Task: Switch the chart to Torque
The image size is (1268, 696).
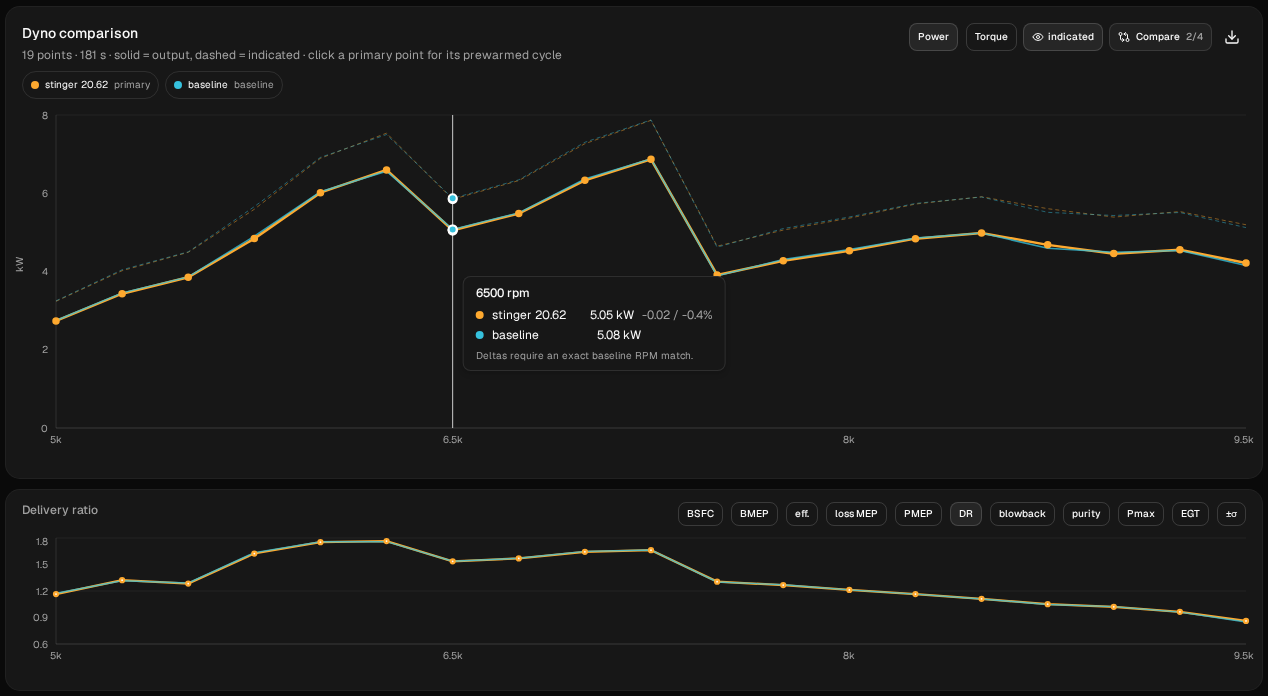Action: coord(991,37)
